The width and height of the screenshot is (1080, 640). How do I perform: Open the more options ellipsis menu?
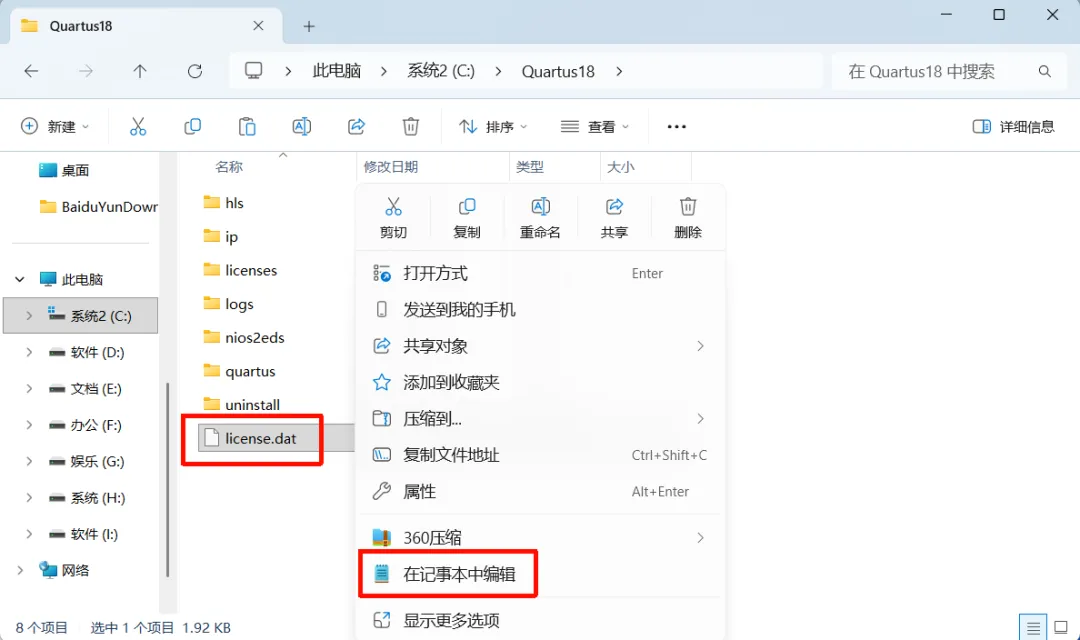(x=676, y=127)
